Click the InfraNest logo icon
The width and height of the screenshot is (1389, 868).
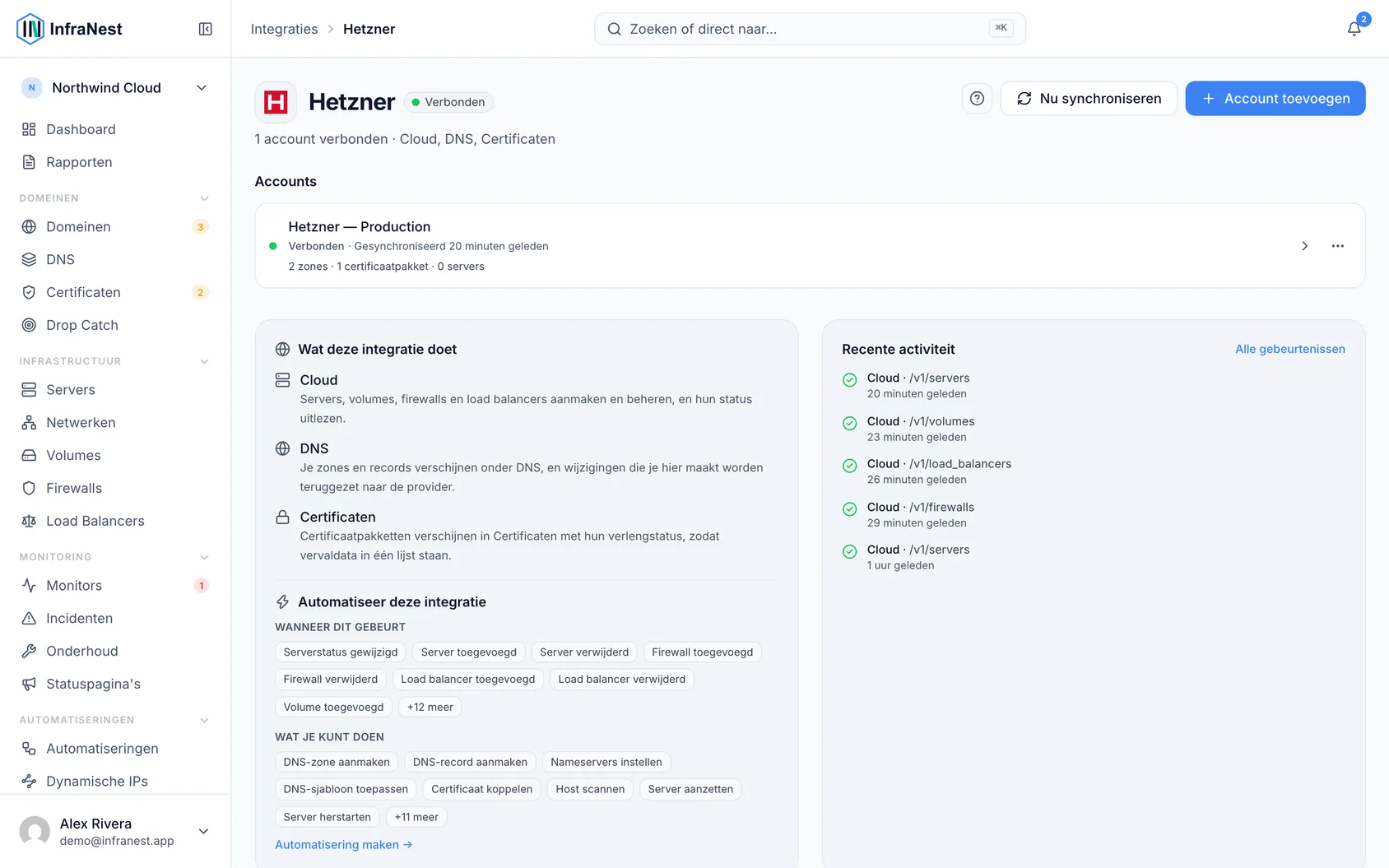[30, 29]
